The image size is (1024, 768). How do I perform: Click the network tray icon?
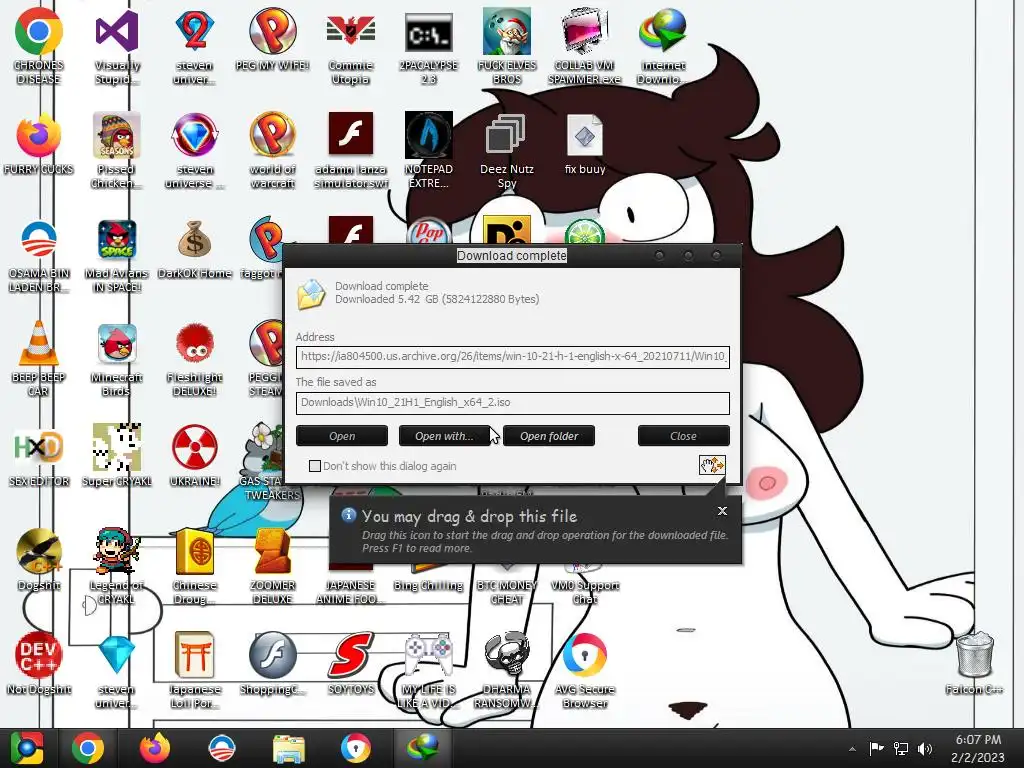901,749
